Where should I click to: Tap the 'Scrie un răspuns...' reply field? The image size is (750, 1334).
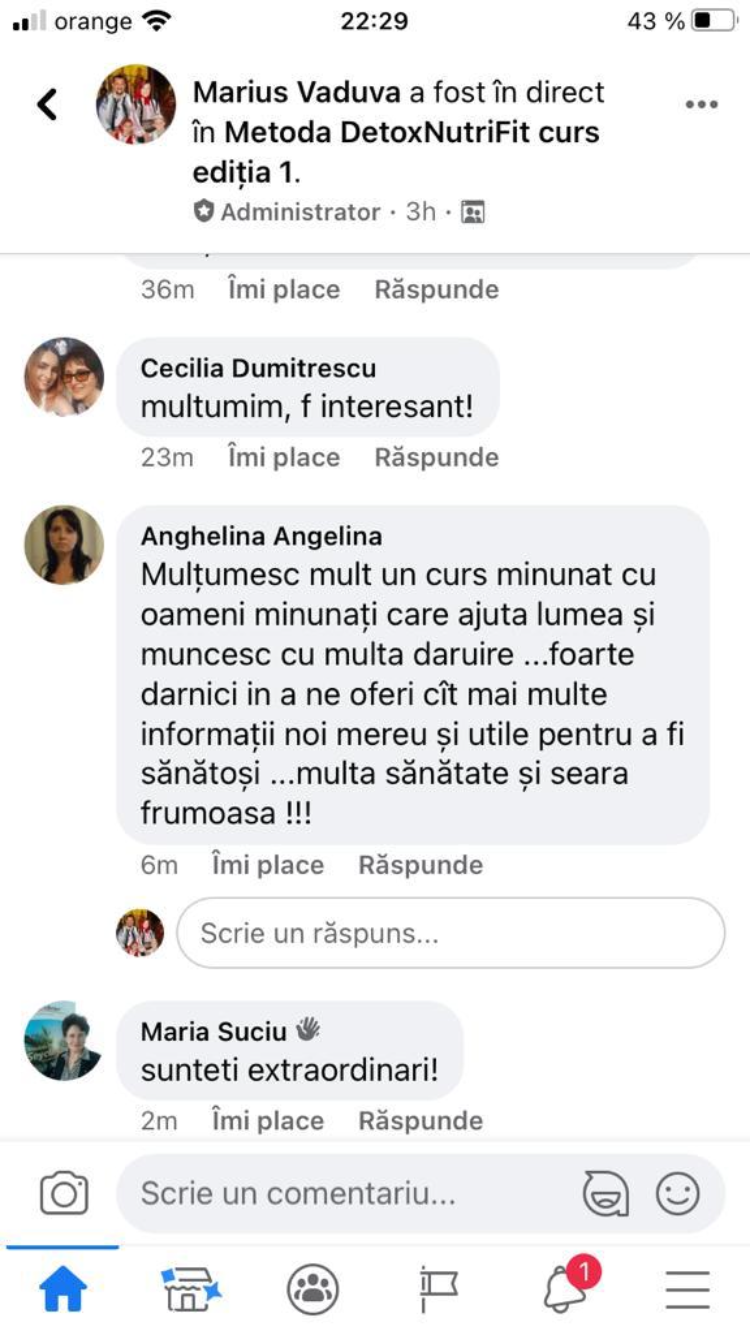click(450, 933)
